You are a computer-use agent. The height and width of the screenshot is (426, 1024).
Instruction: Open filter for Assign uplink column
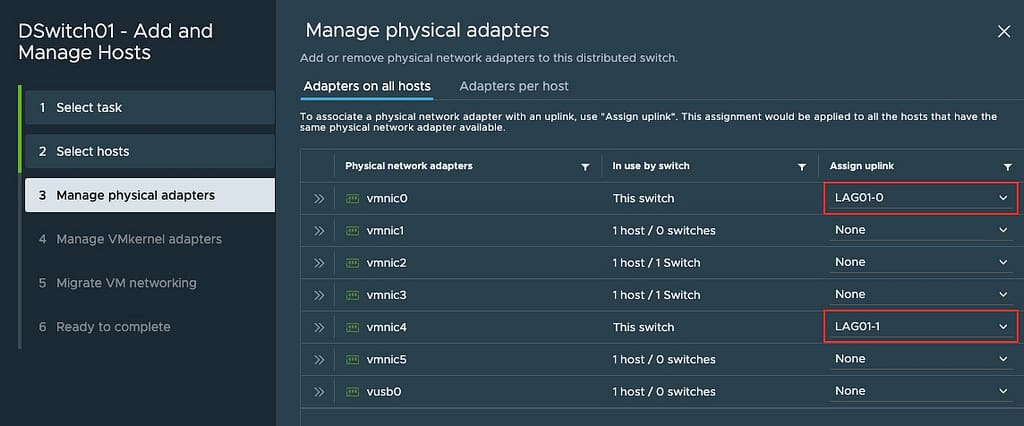click(x=1008, y=167)
